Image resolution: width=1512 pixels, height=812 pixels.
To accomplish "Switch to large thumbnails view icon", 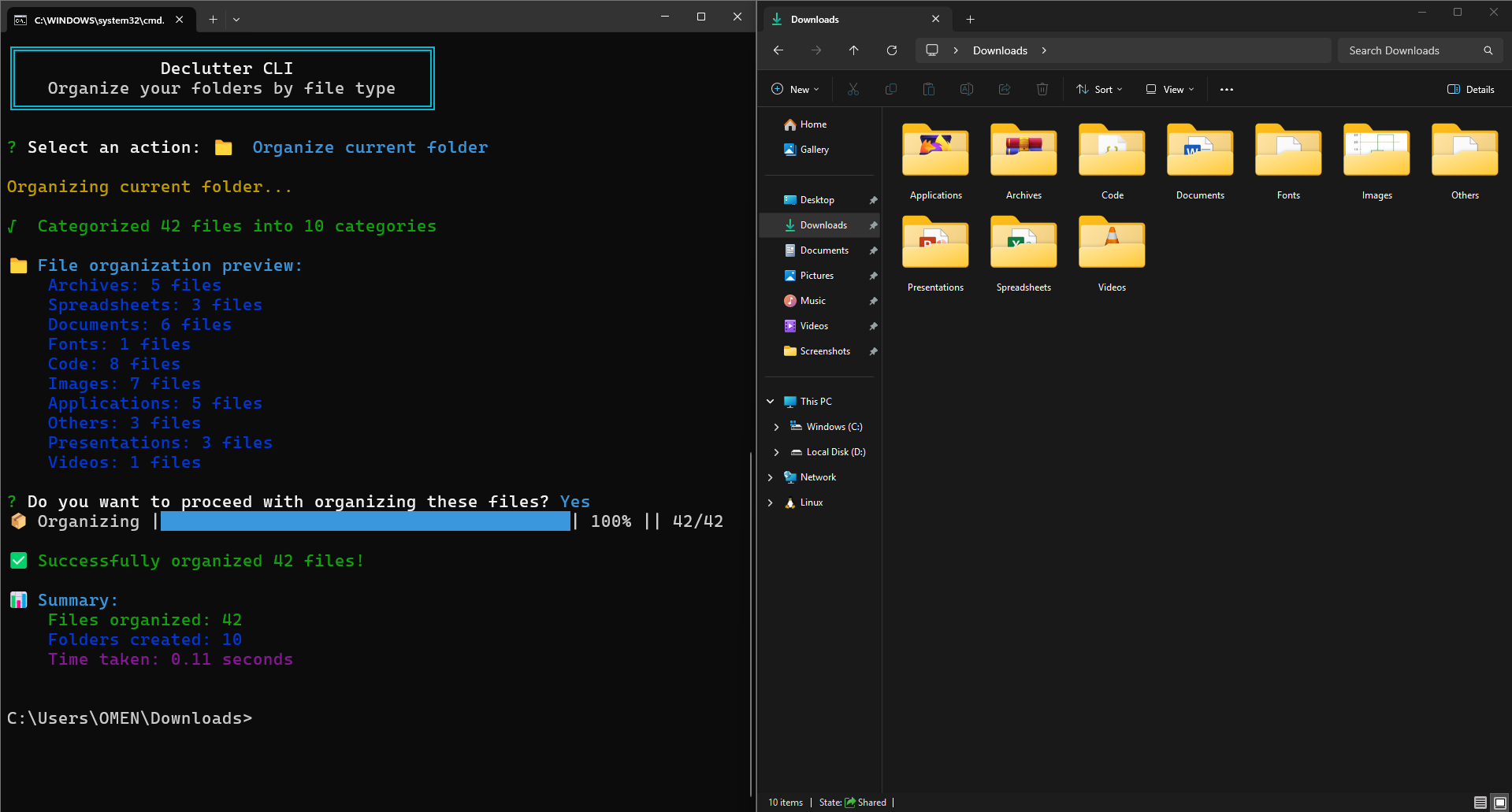I will [1499, 803].
